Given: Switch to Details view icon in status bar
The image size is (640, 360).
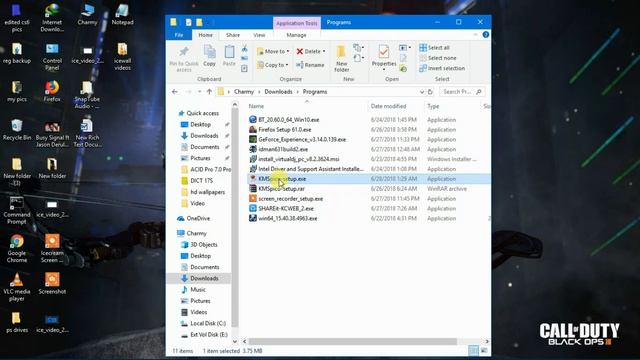Looking at the screenshot, I should 473,351.
